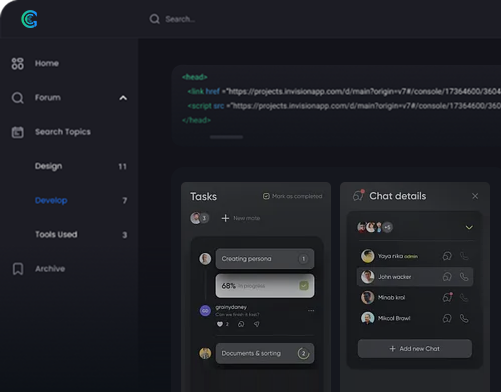Screen dimensions: 501x392
Task: Open the Archive menu item
Action: 50,269
